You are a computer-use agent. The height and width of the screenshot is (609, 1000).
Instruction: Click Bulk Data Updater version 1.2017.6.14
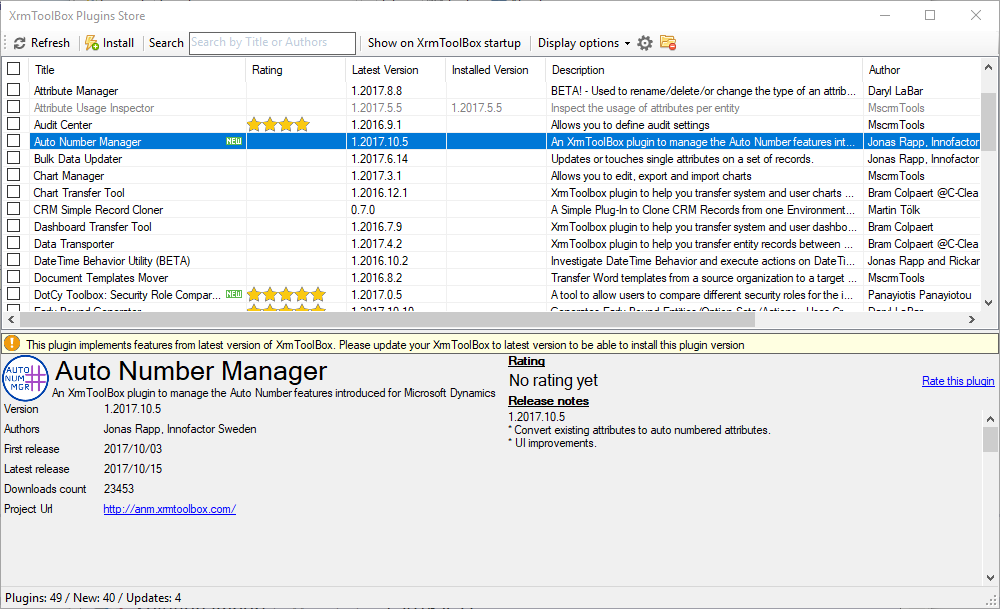point(379,159)
